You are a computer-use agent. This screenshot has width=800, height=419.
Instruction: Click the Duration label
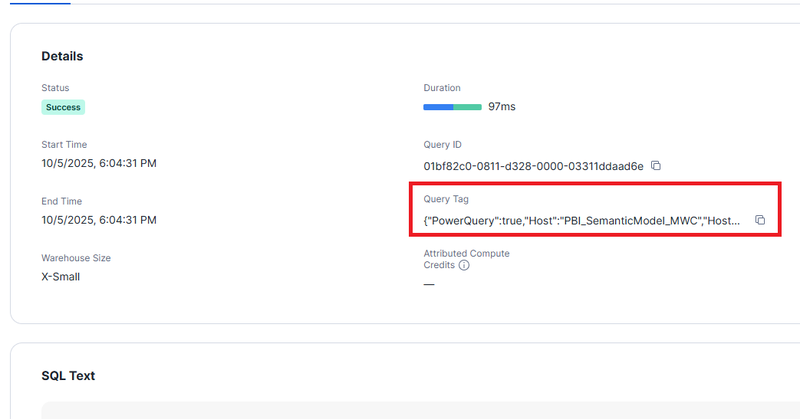pos(442,88)
